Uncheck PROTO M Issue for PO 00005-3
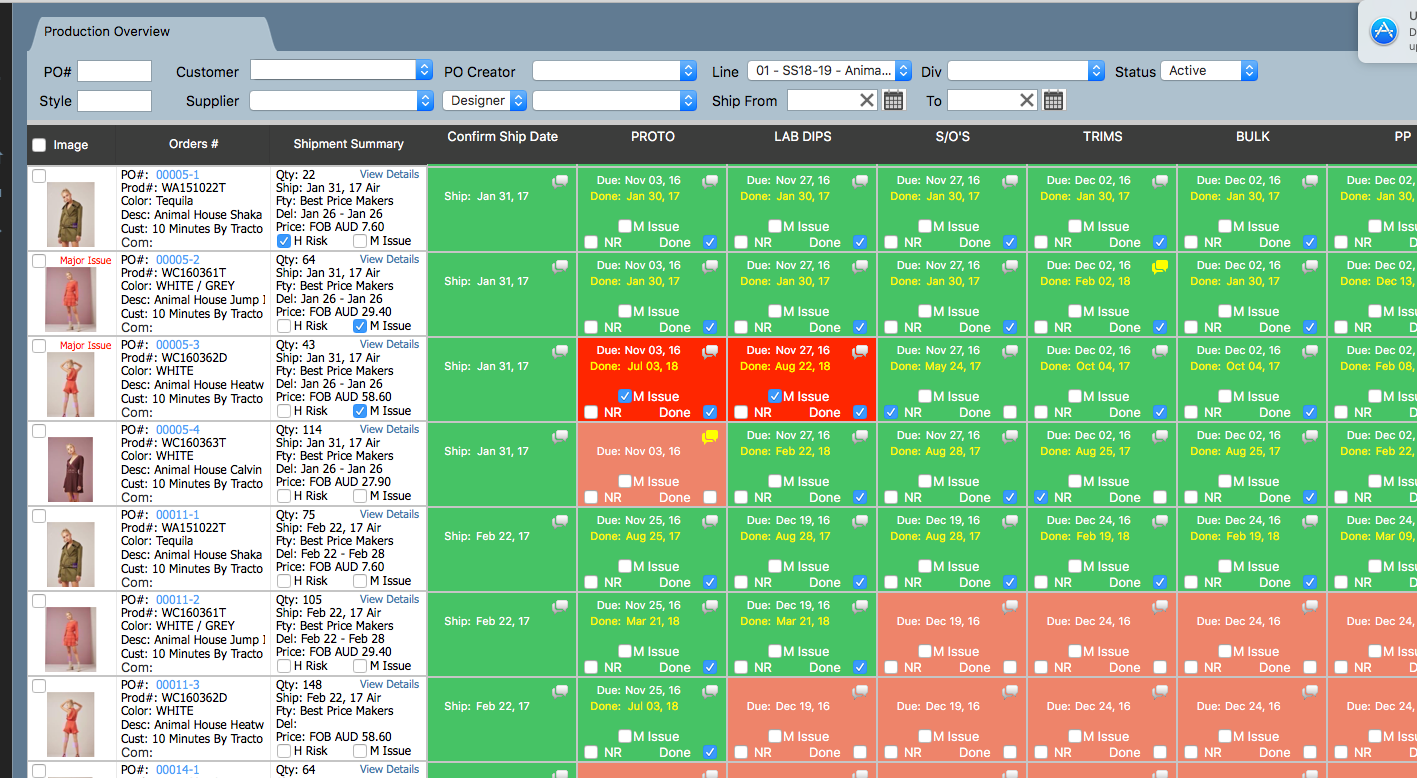Screen dimensions: 1417x778 click(624, 396)
